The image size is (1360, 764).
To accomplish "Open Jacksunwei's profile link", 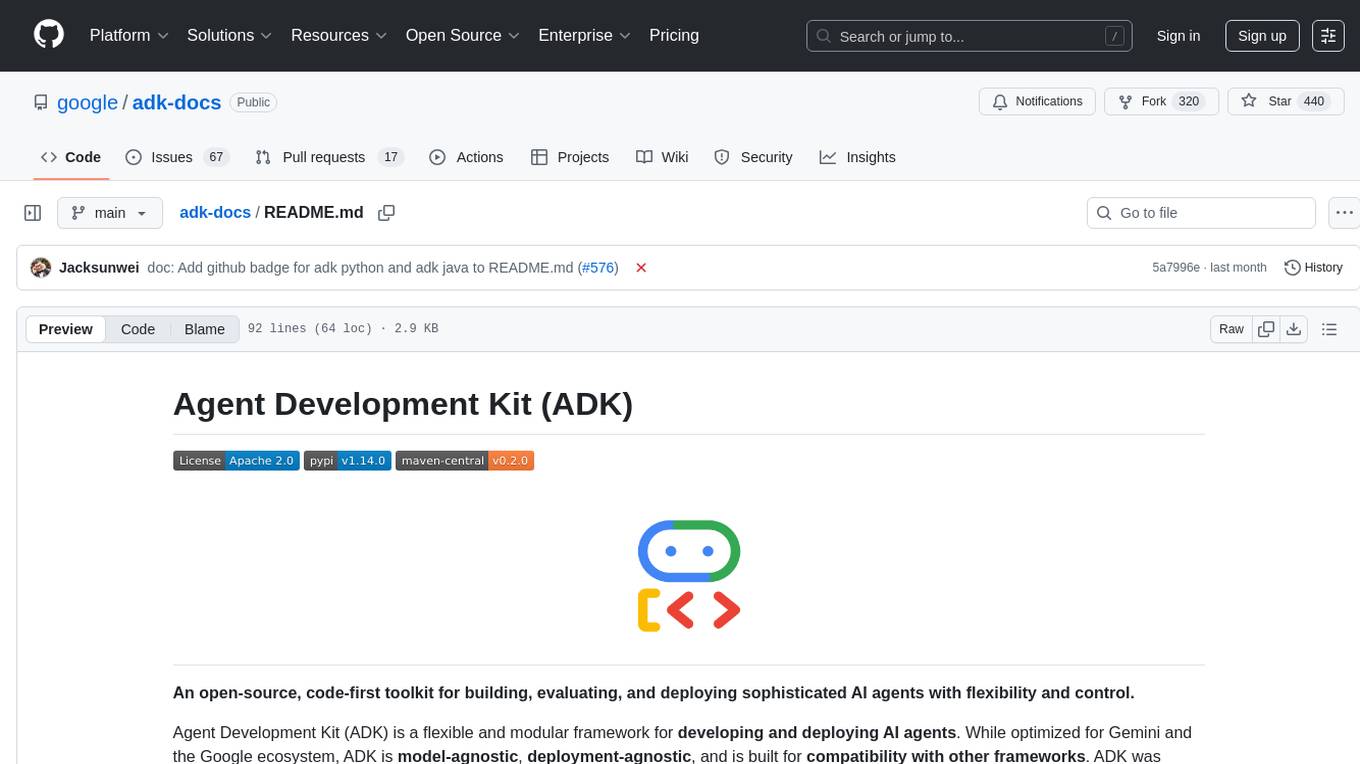I will 99,268.
